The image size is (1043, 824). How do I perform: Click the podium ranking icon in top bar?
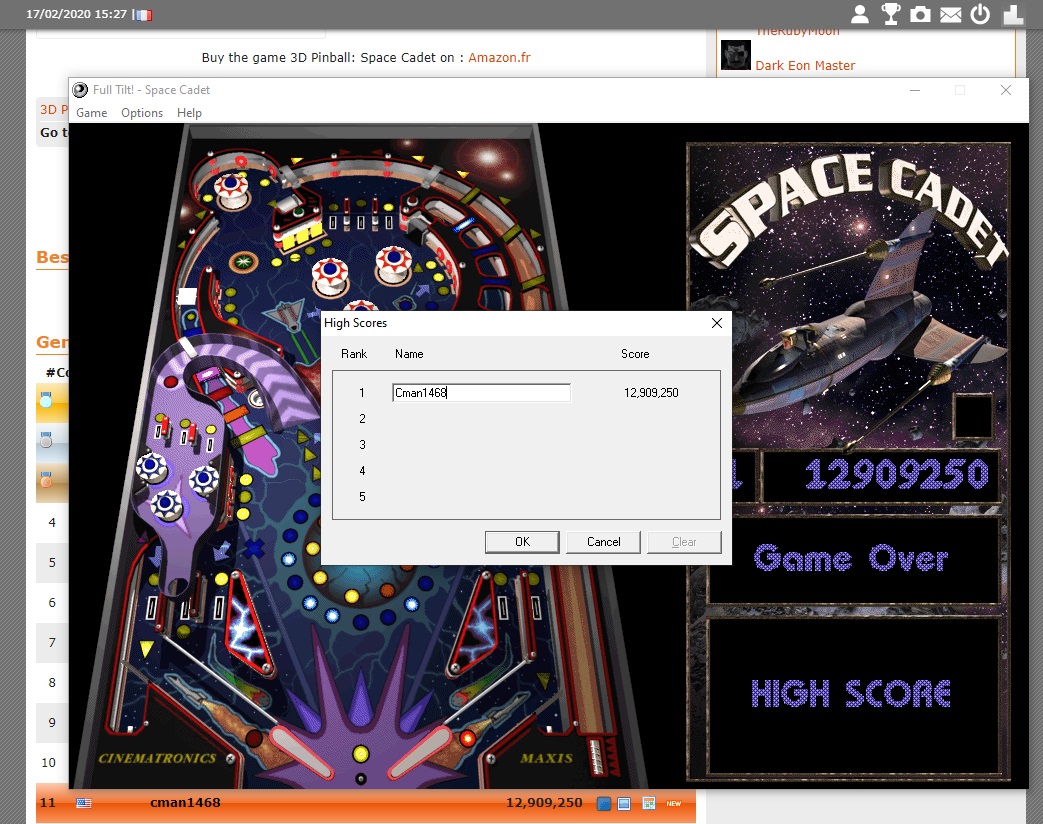(1013, 14)
